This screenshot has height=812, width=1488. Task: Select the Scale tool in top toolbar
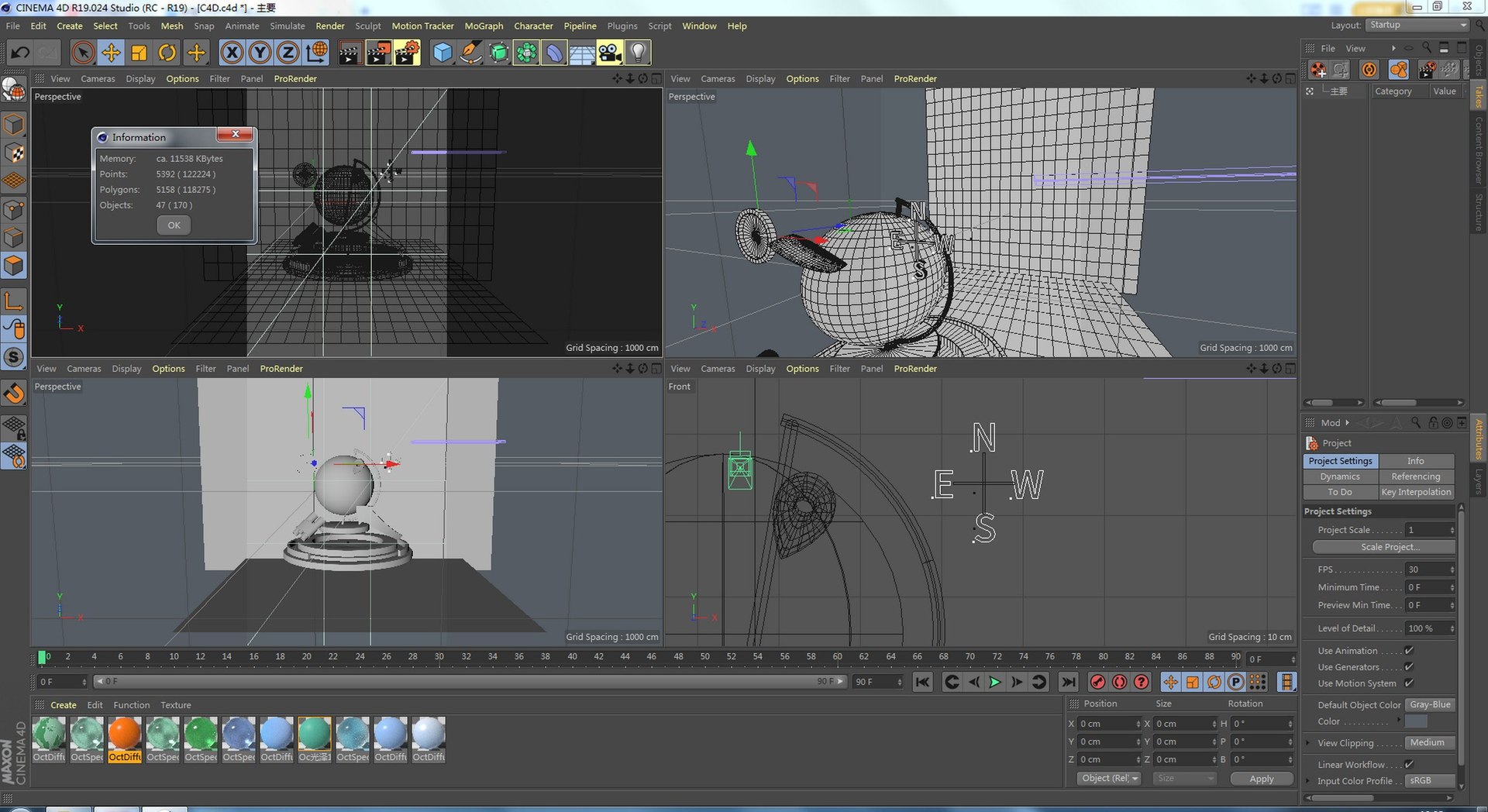[x=139, y=53]
